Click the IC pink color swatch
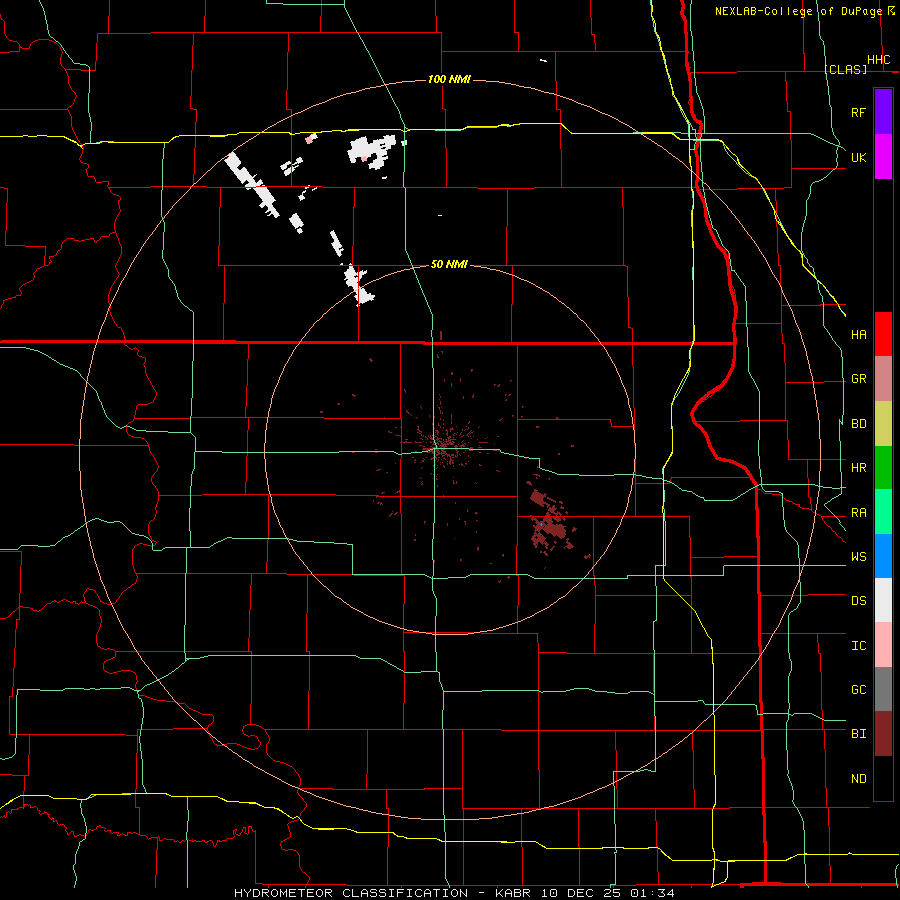The height and width of the screenshot is (900, 900). click(883, 645)
